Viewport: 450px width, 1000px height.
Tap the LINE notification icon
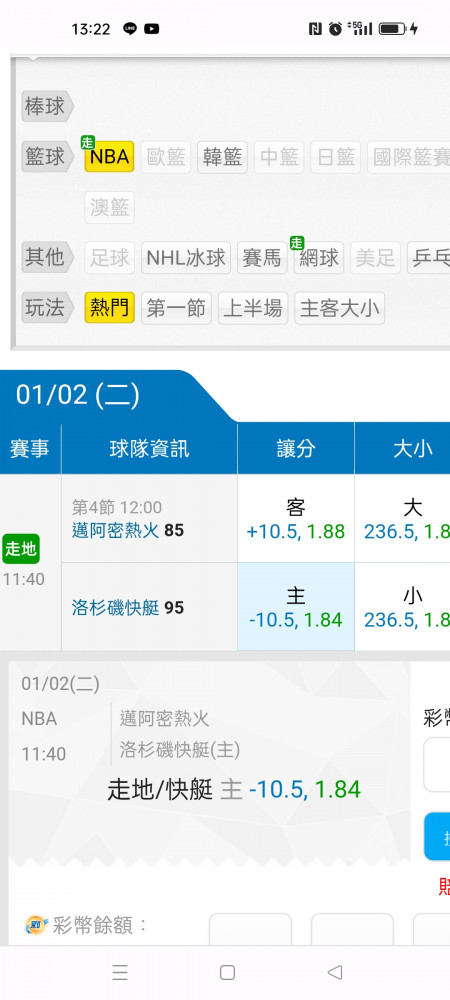click(130, 29)
